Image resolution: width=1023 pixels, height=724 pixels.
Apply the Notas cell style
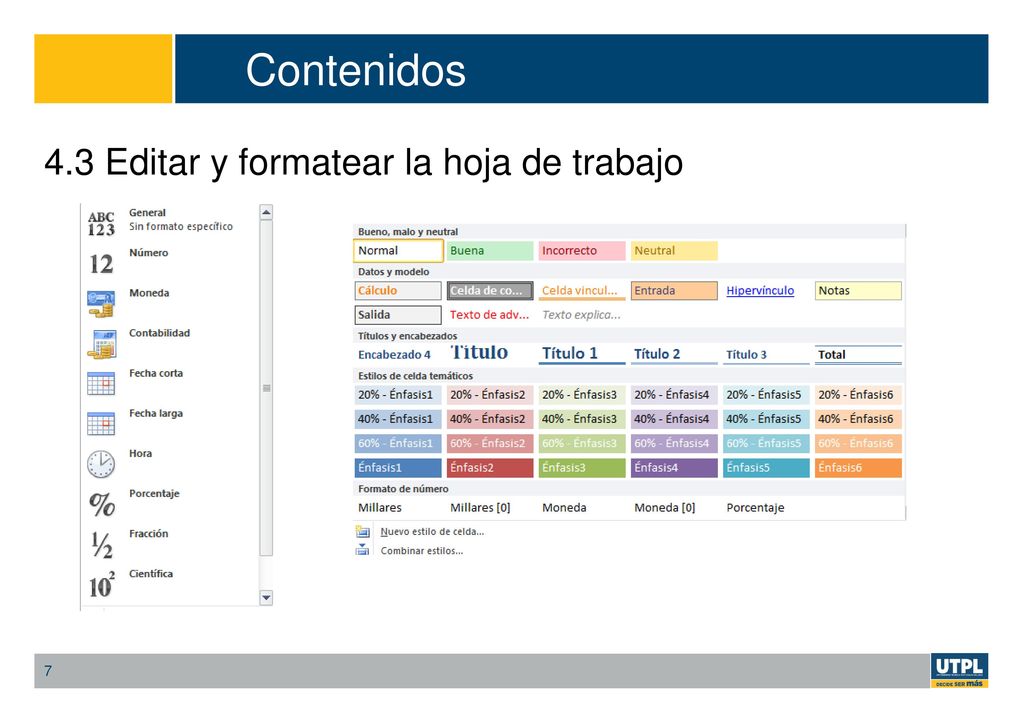(x=858, y=291)
